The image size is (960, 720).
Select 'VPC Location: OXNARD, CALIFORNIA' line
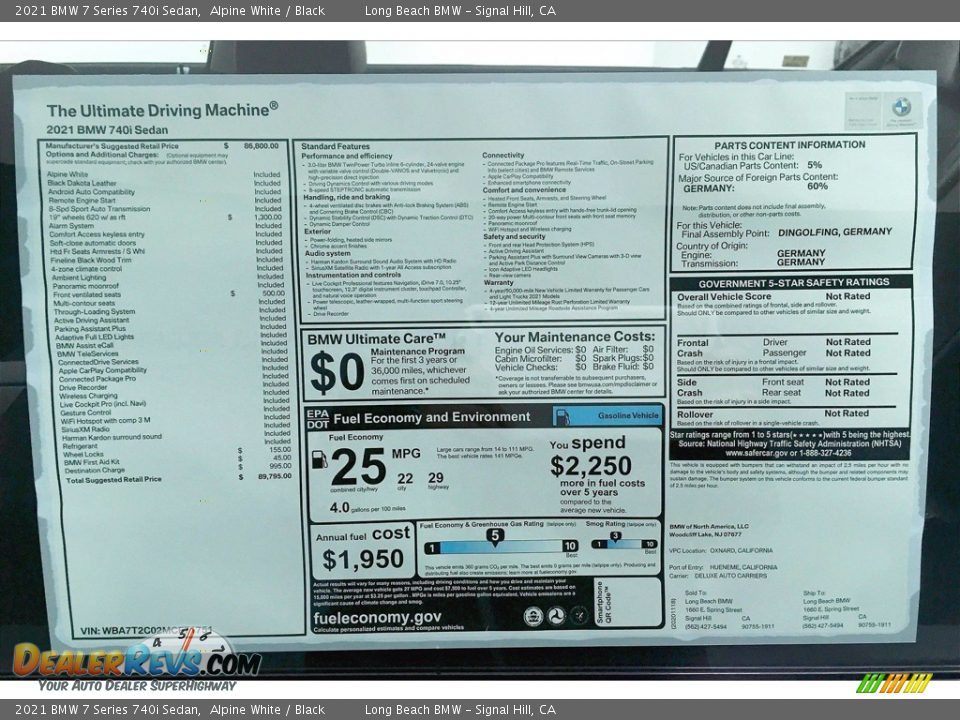pos(721,550)
